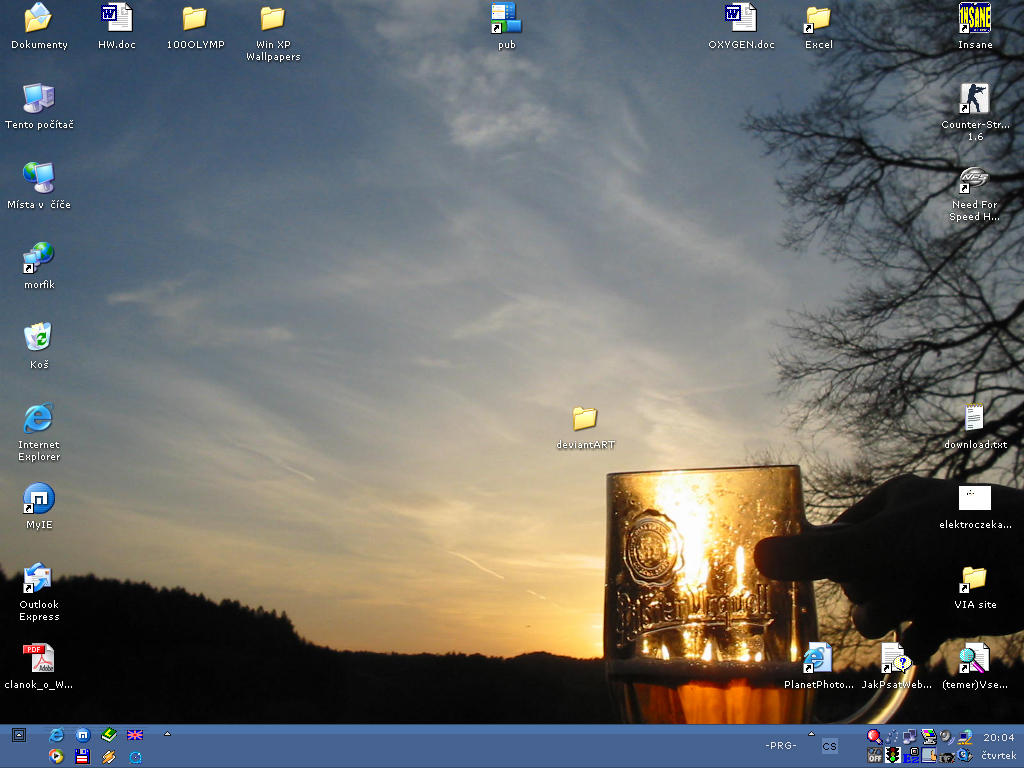Launch the clanok_o_W PDF document

click(38, 657)
